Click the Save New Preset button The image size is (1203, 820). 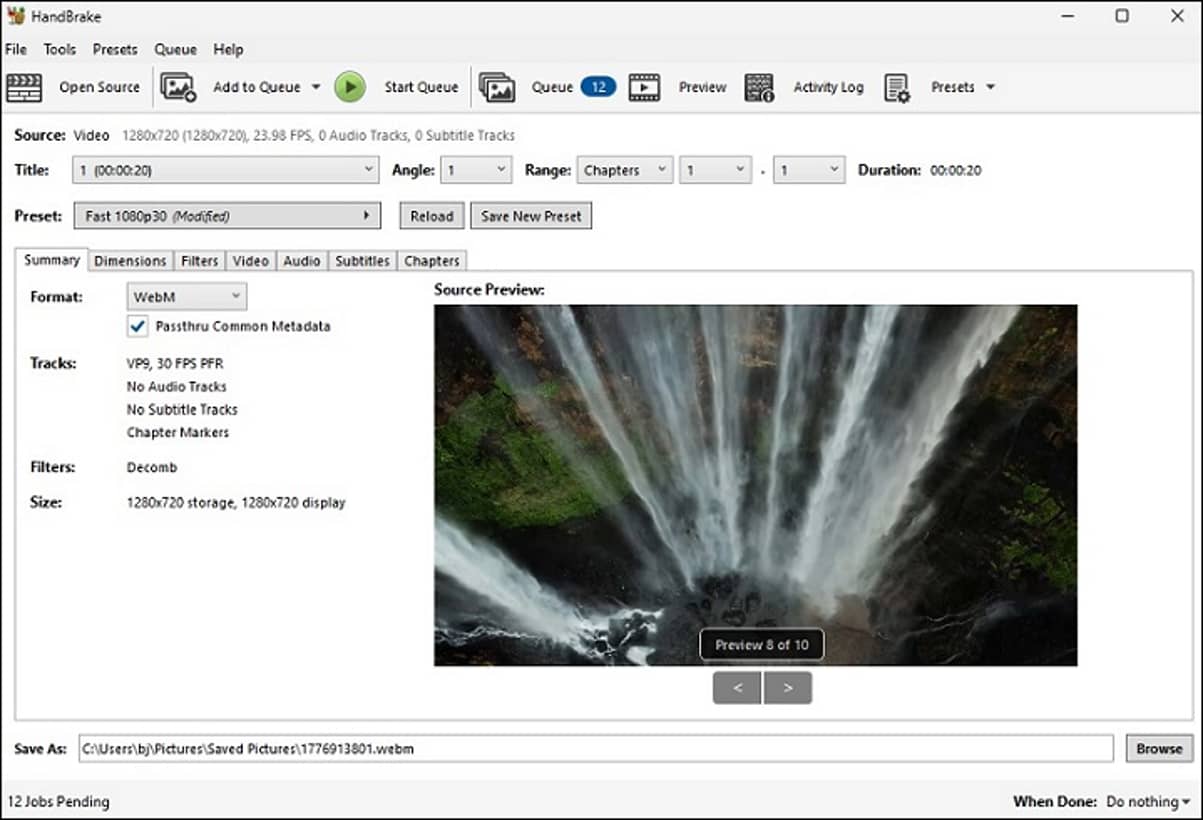point(531,215)
